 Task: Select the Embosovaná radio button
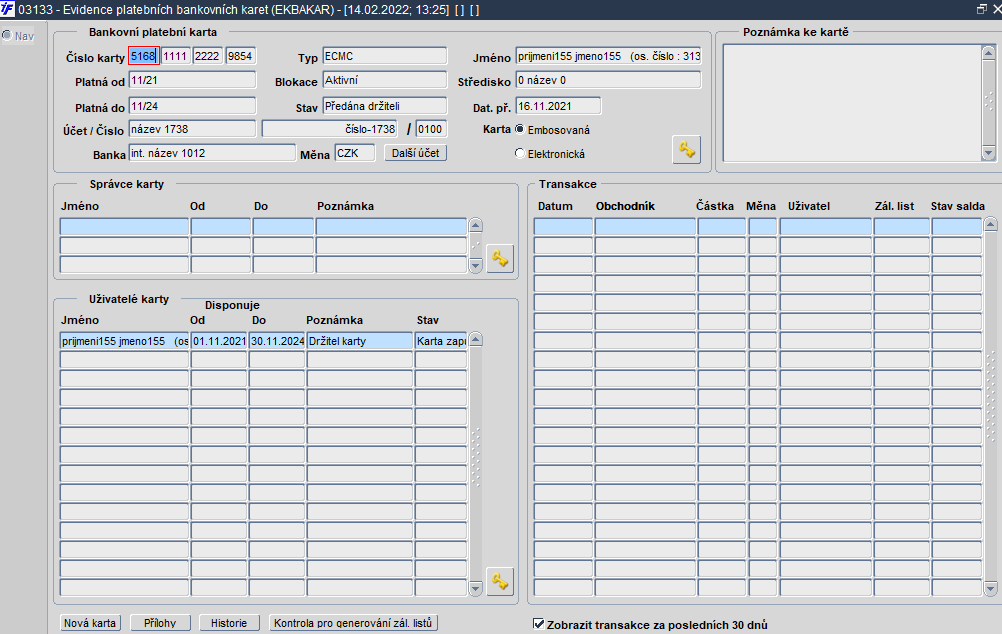520,129
